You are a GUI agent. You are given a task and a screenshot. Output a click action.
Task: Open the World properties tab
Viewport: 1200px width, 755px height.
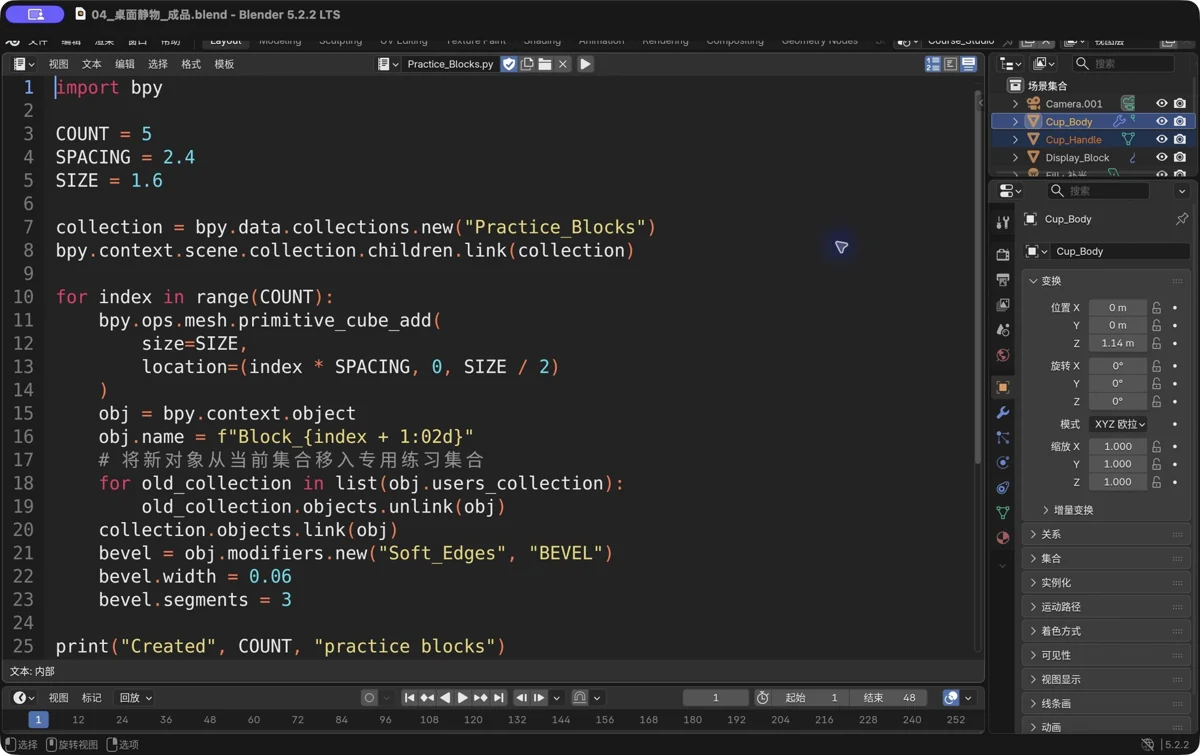pyautogui.click(x=1003, y=355)
